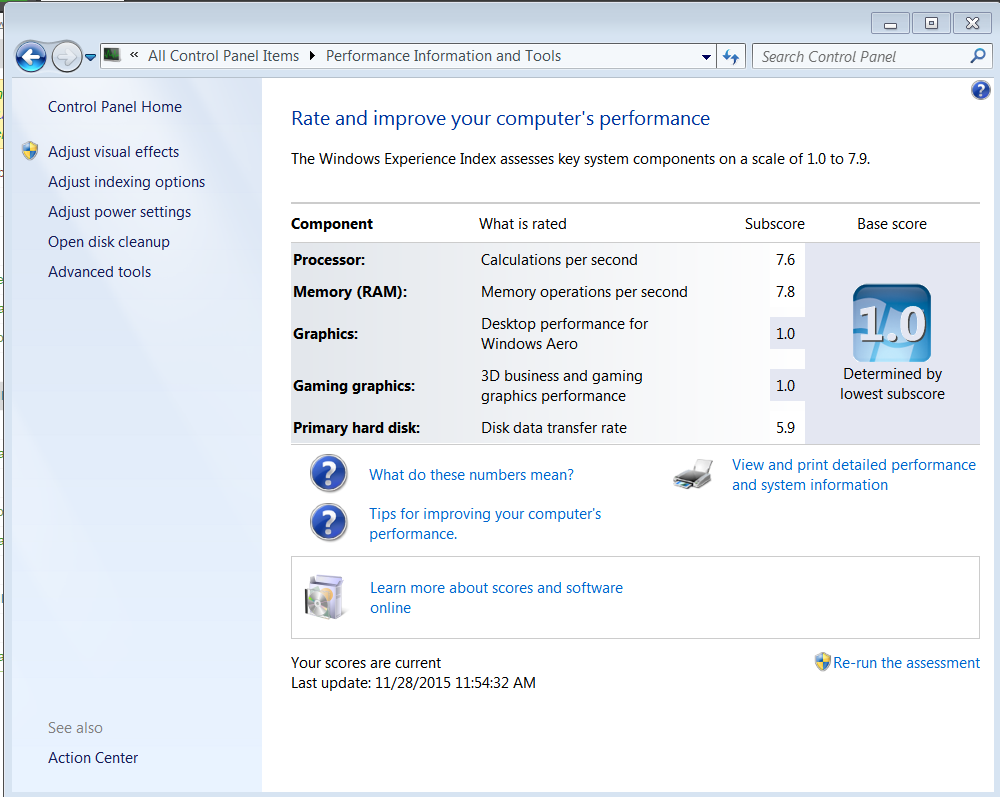Viewport: 1000px width, 797px height.
Task: Open Adjust power settings
Action: pyautogui.click(x=119, y=212)
